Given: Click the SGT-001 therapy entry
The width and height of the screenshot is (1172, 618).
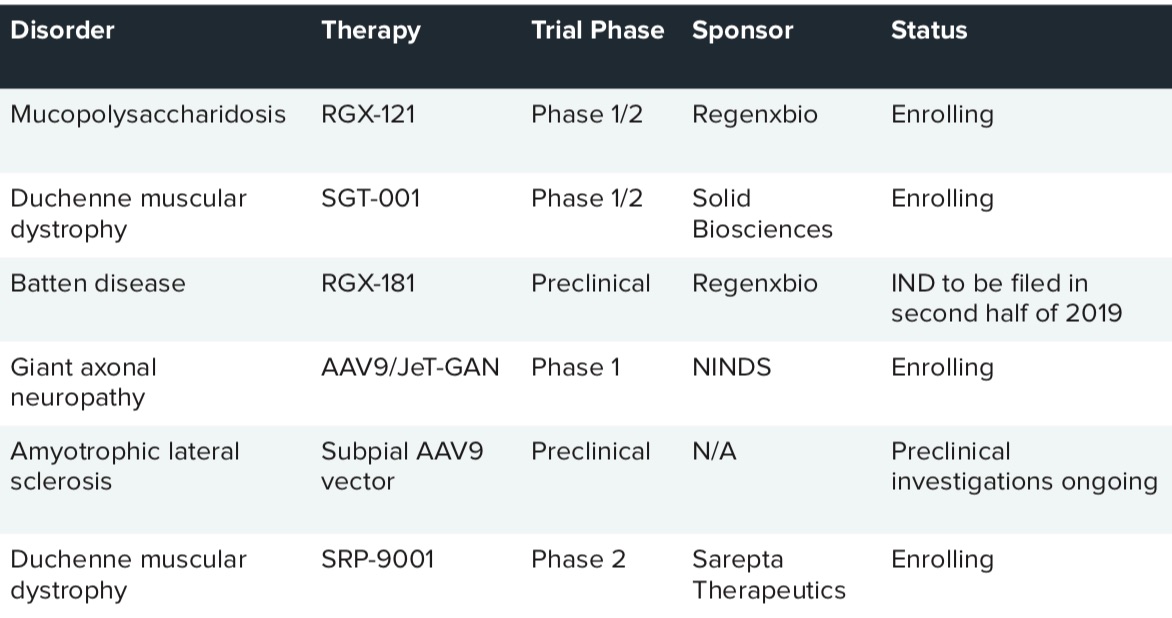Looking at the screenshot, I should point(371,198).
